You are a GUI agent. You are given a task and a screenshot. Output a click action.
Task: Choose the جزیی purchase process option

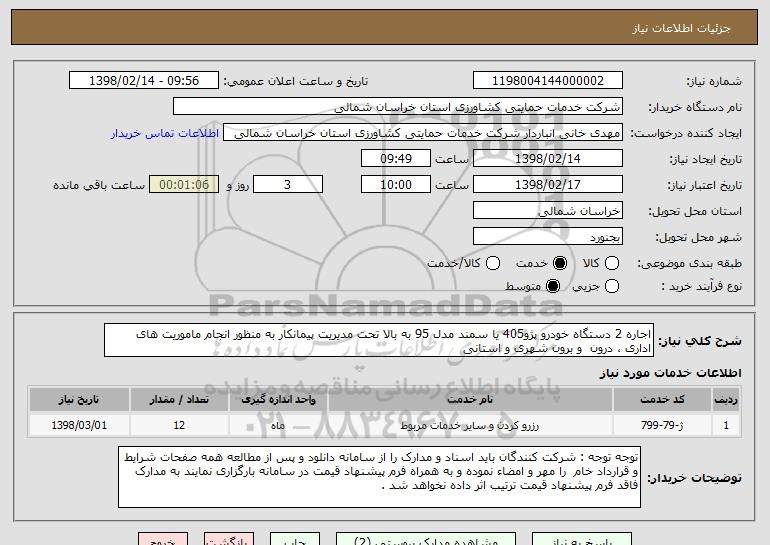[612, 286]
